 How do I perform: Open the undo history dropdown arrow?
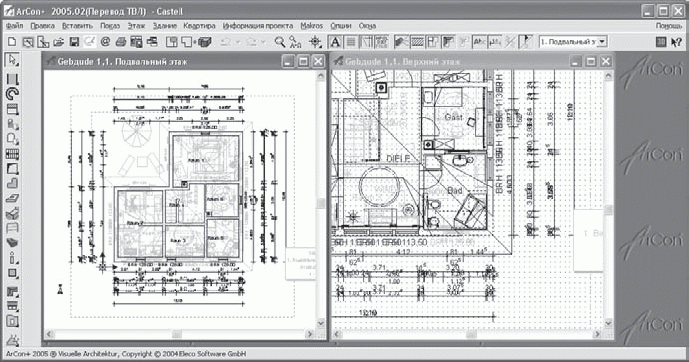point(238,42)
